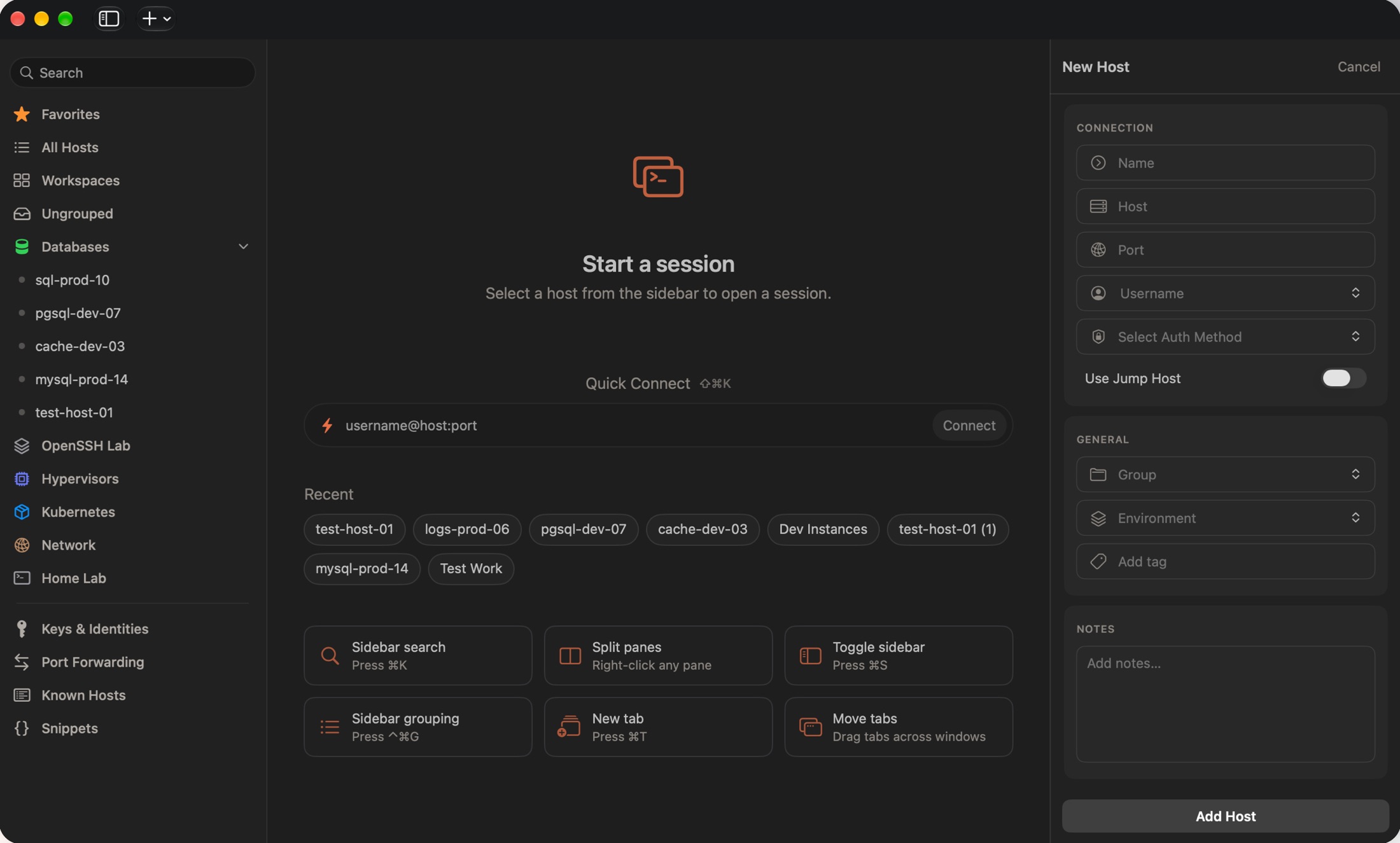Viewport: 1400px width, 843px height.
Task: Open Select Auth Method dropdown
Action: [x=1225, y=337]
